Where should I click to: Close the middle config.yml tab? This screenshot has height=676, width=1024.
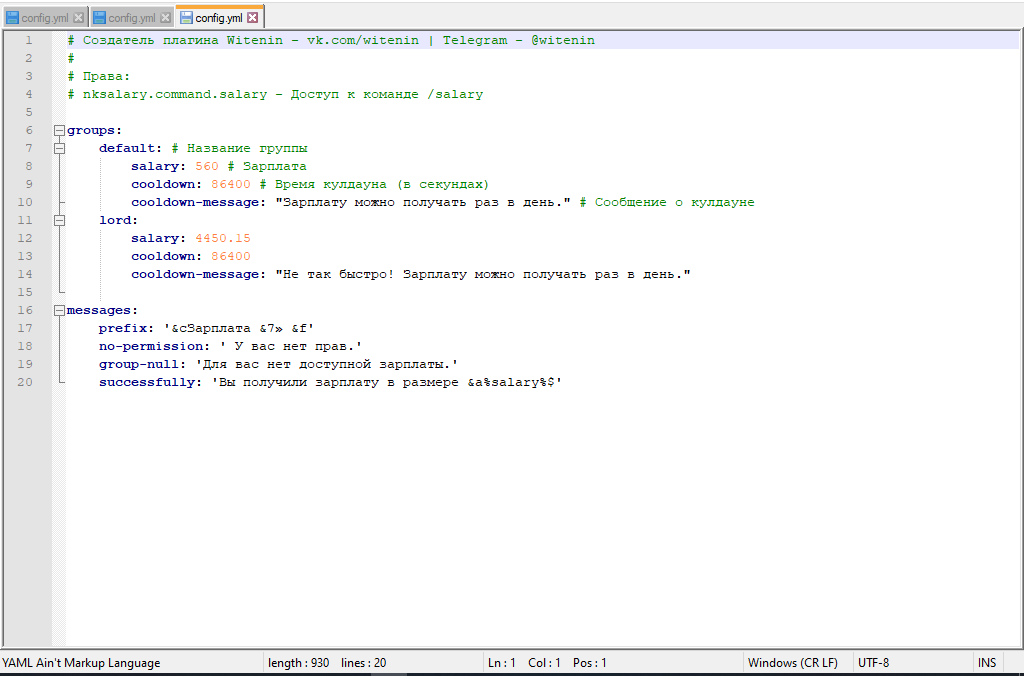point(166,18)
